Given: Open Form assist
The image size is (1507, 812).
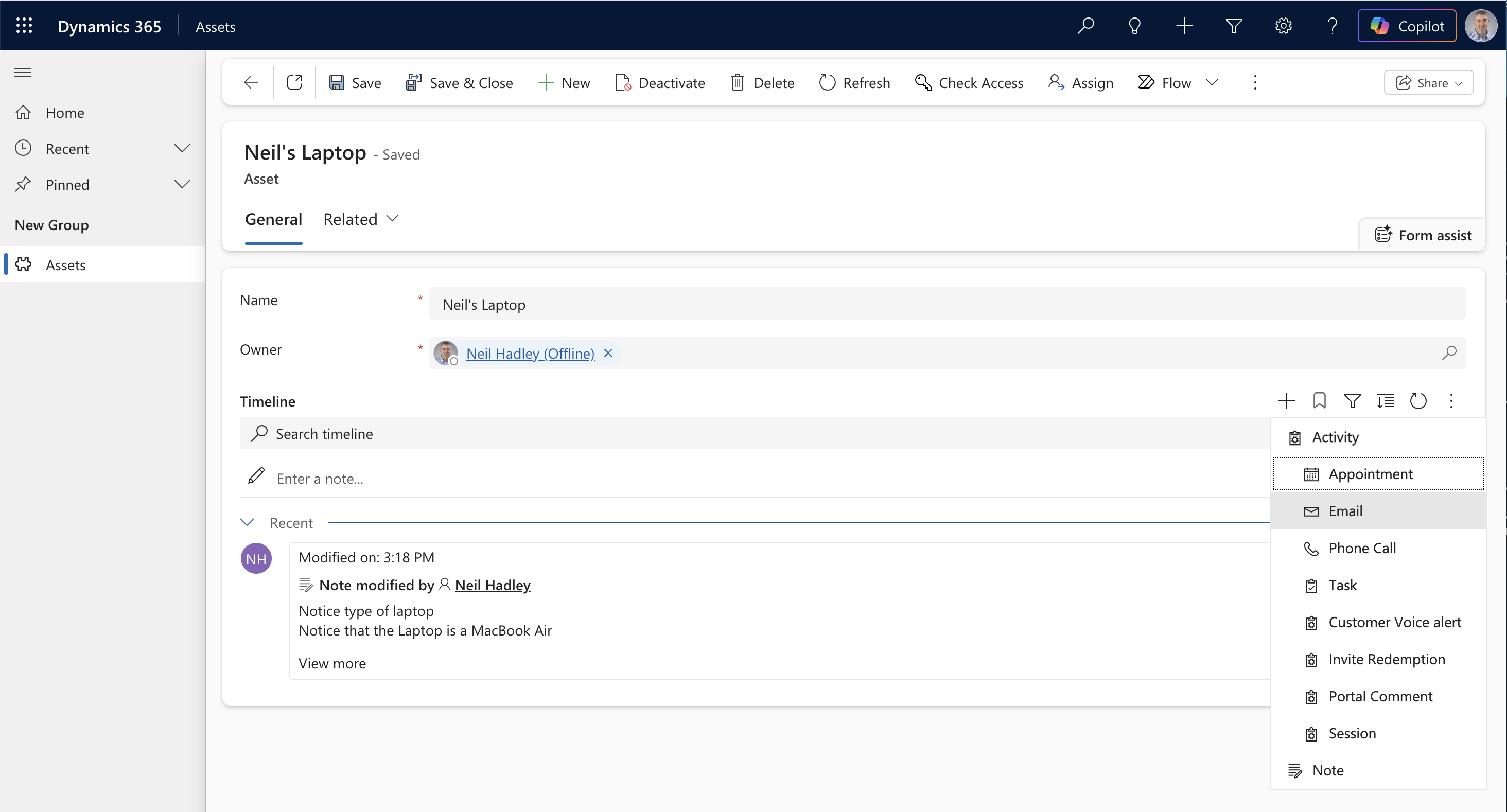Looking at the screenshot, I should 1423,235.
